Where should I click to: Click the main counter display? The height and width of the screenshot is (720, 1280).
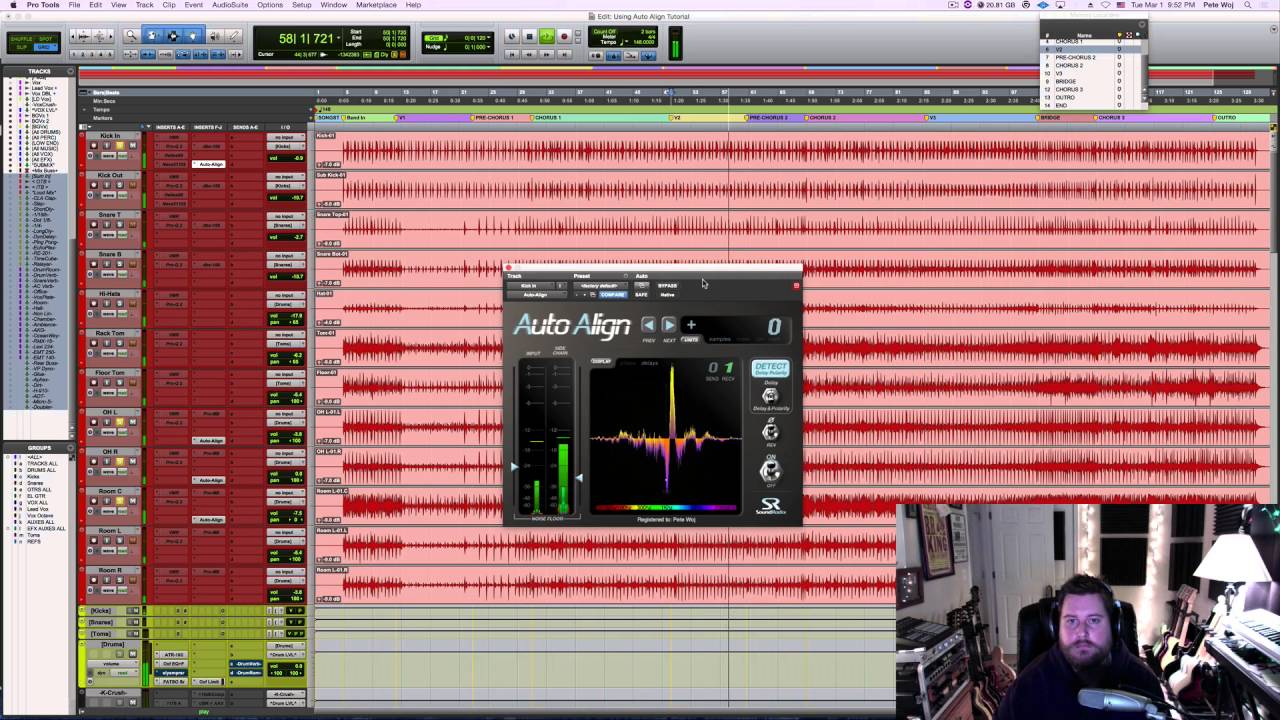click(x=306, y=38)
